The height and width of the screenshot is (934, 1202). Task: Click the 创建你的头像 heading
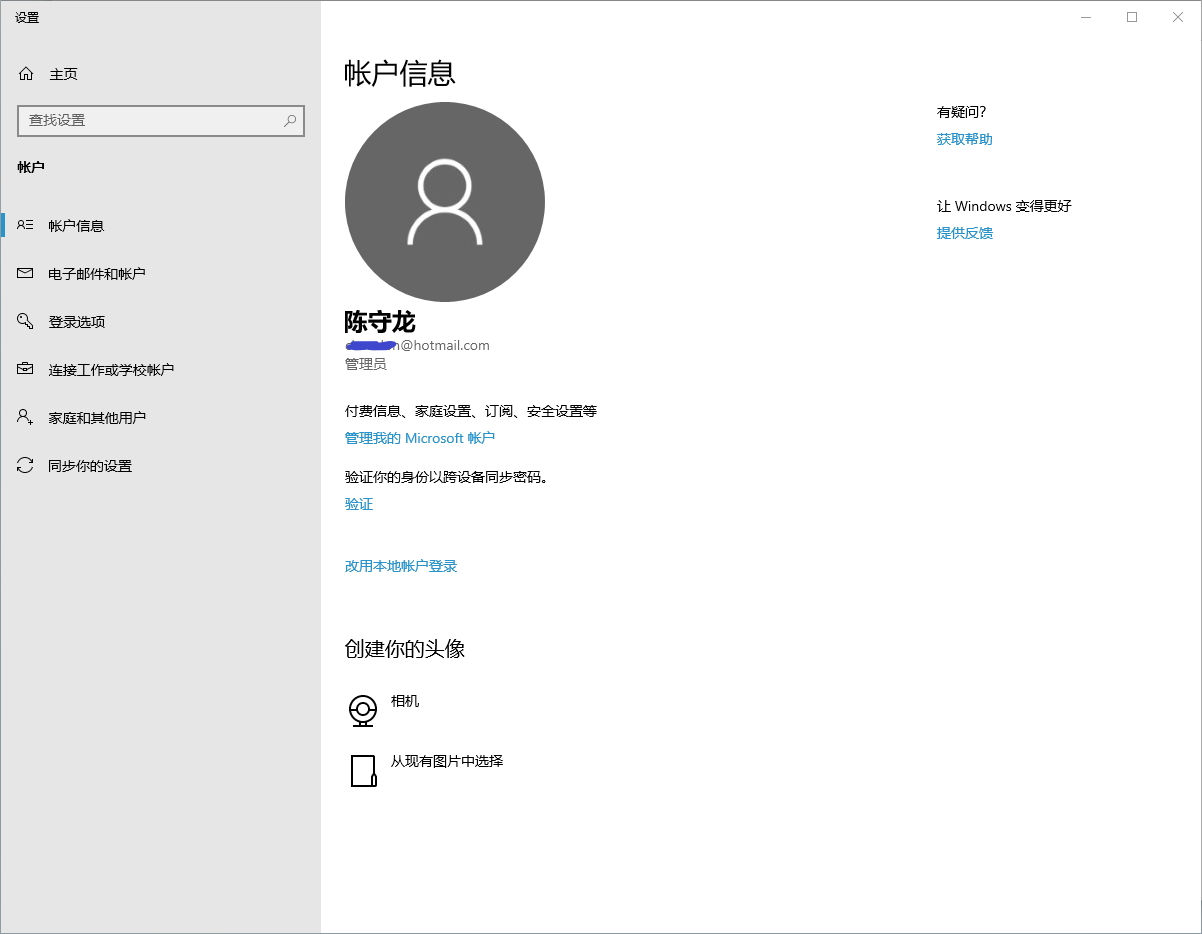tap(405, 649)
